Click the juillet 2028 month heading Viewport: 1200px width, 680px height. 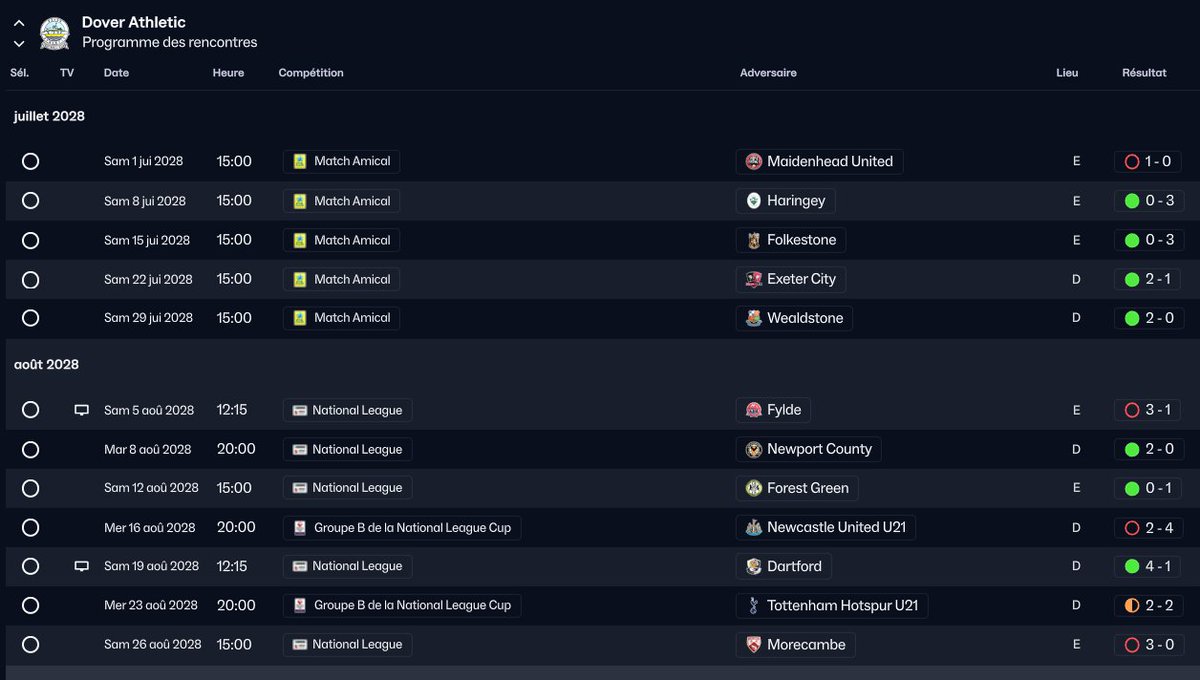click(49, 116)
